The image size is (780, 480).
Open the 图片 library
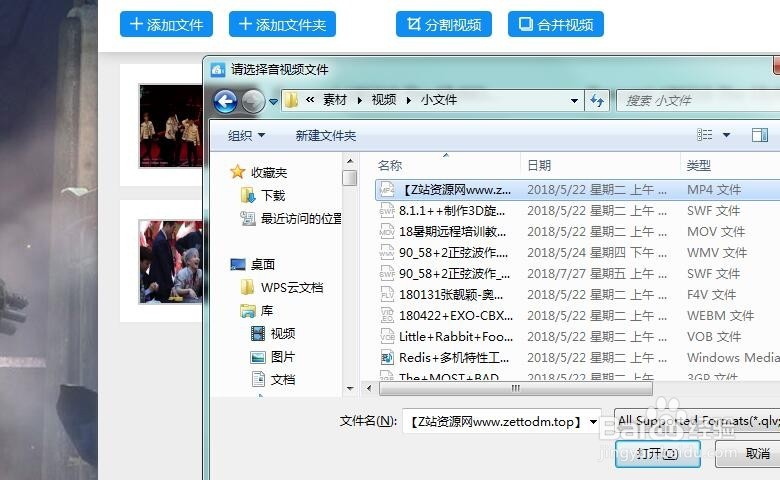[x=273, y=357]
